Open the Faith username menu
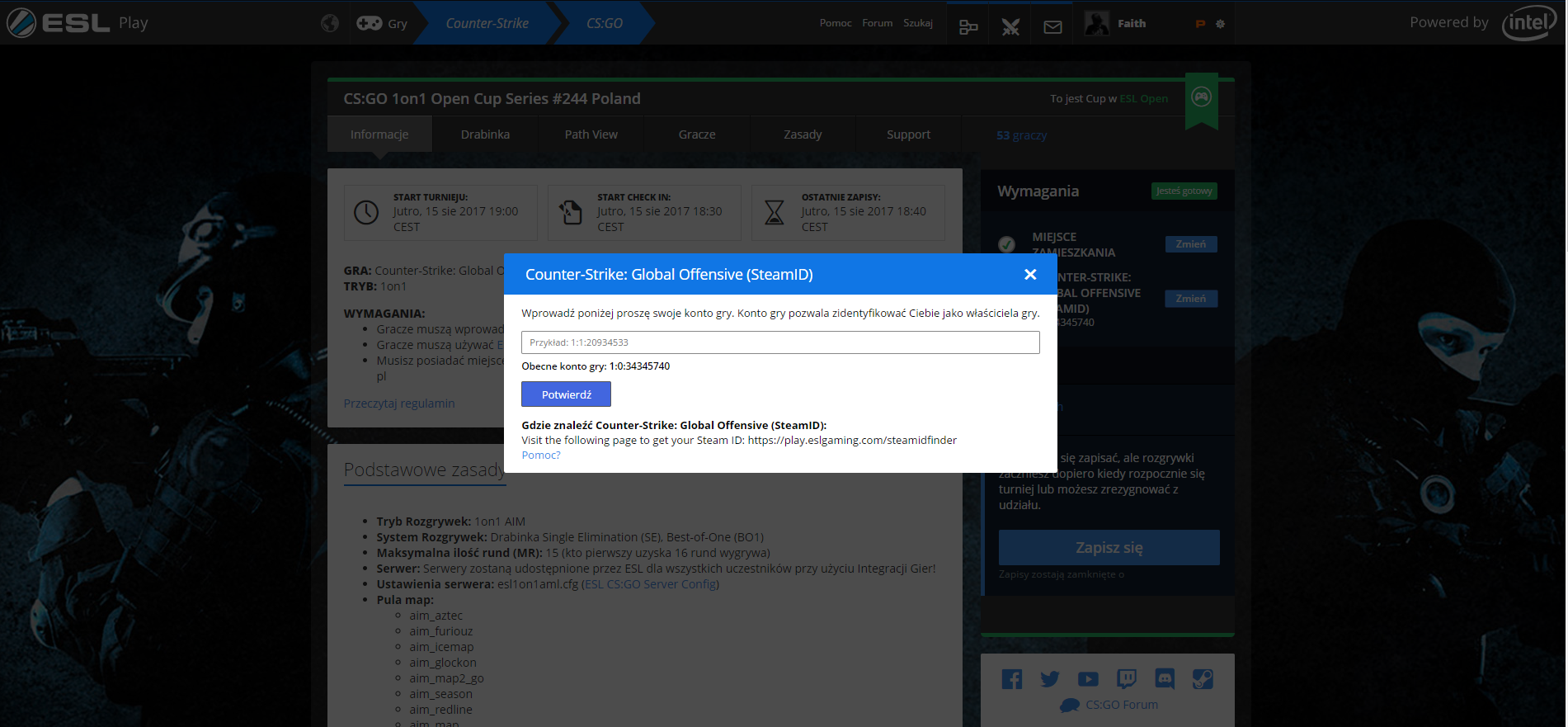1568x727 pixels. point(1132,23)
